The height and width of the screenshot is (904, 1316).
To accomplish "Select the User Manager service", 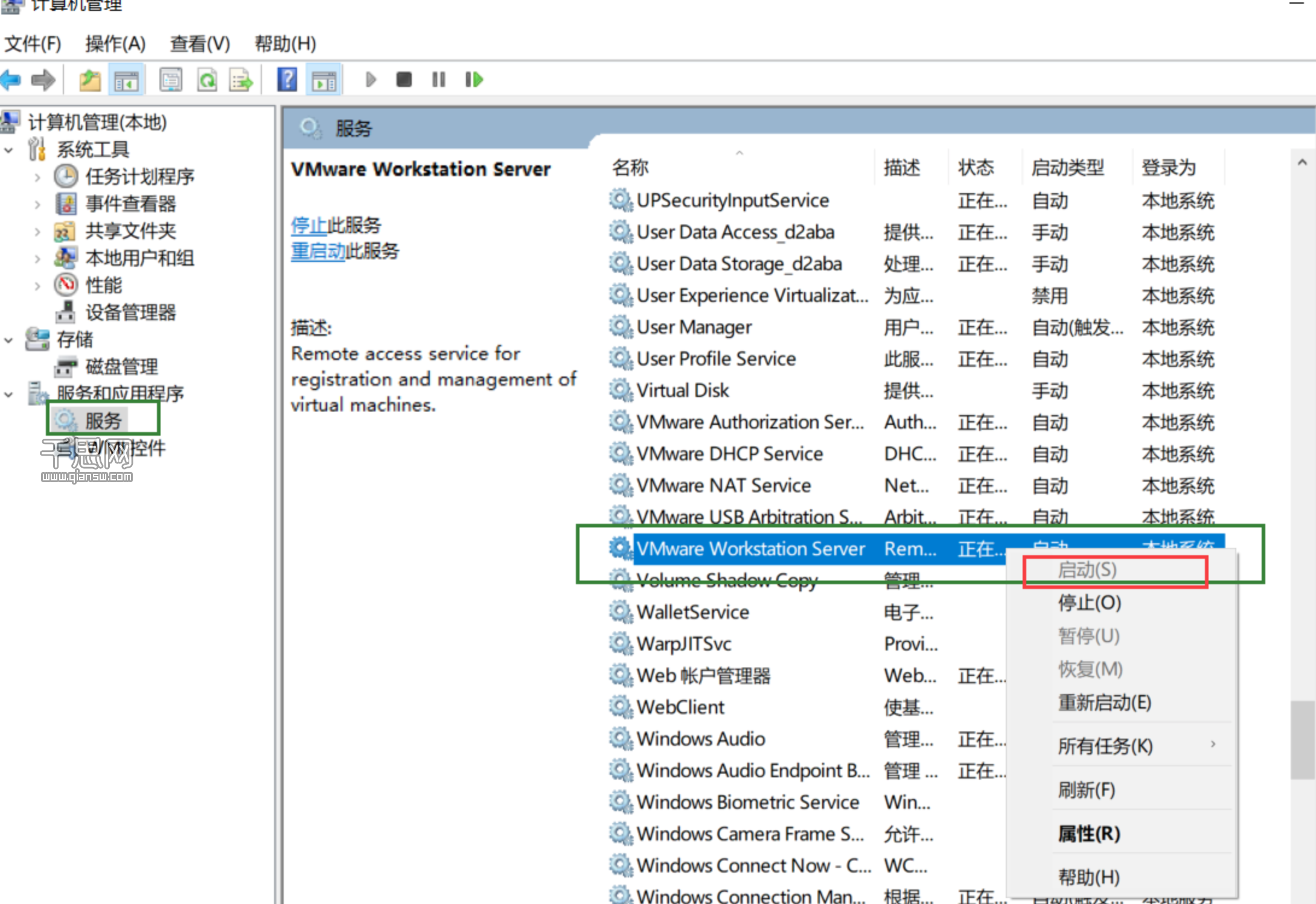I will coord(916,327).
